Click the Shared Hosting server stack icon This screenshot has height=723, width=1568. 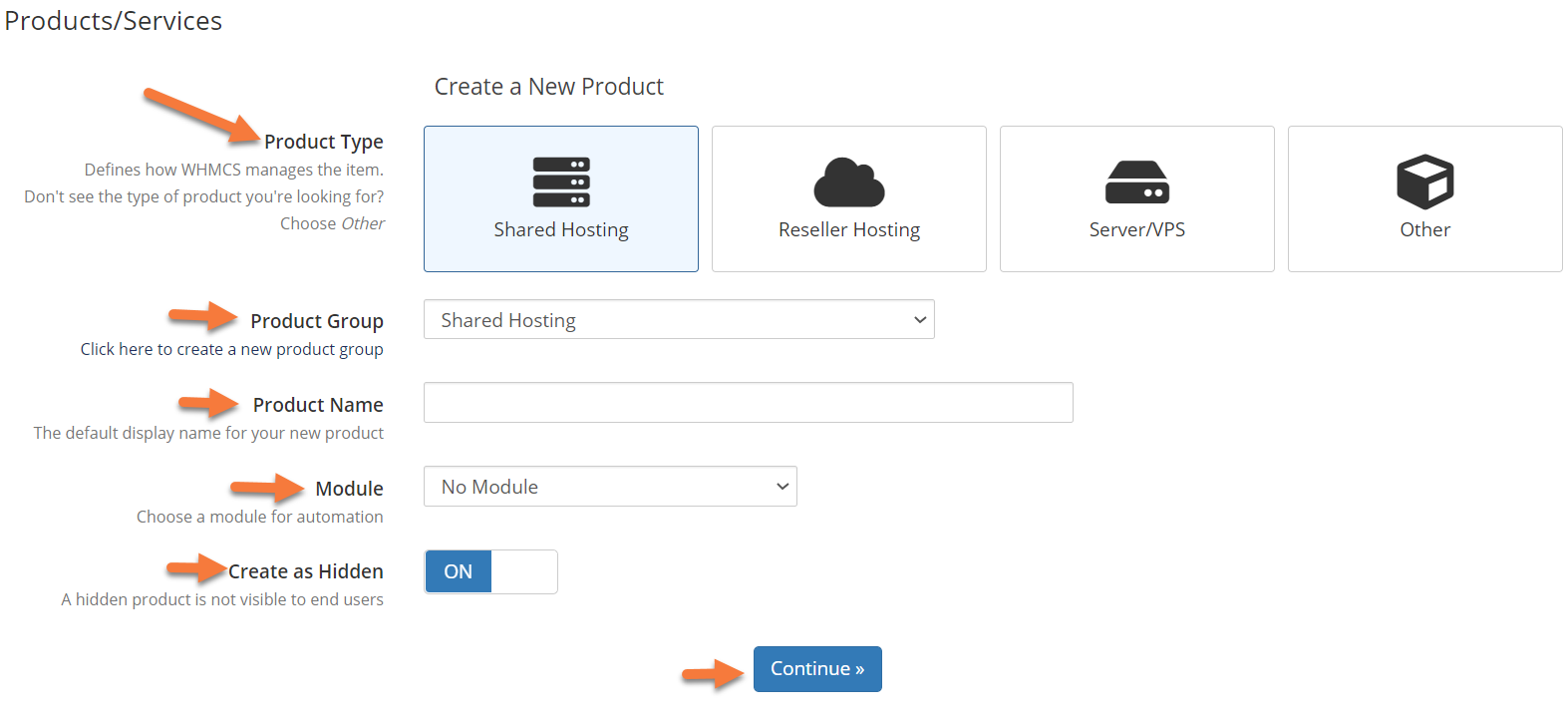(561, 181)
